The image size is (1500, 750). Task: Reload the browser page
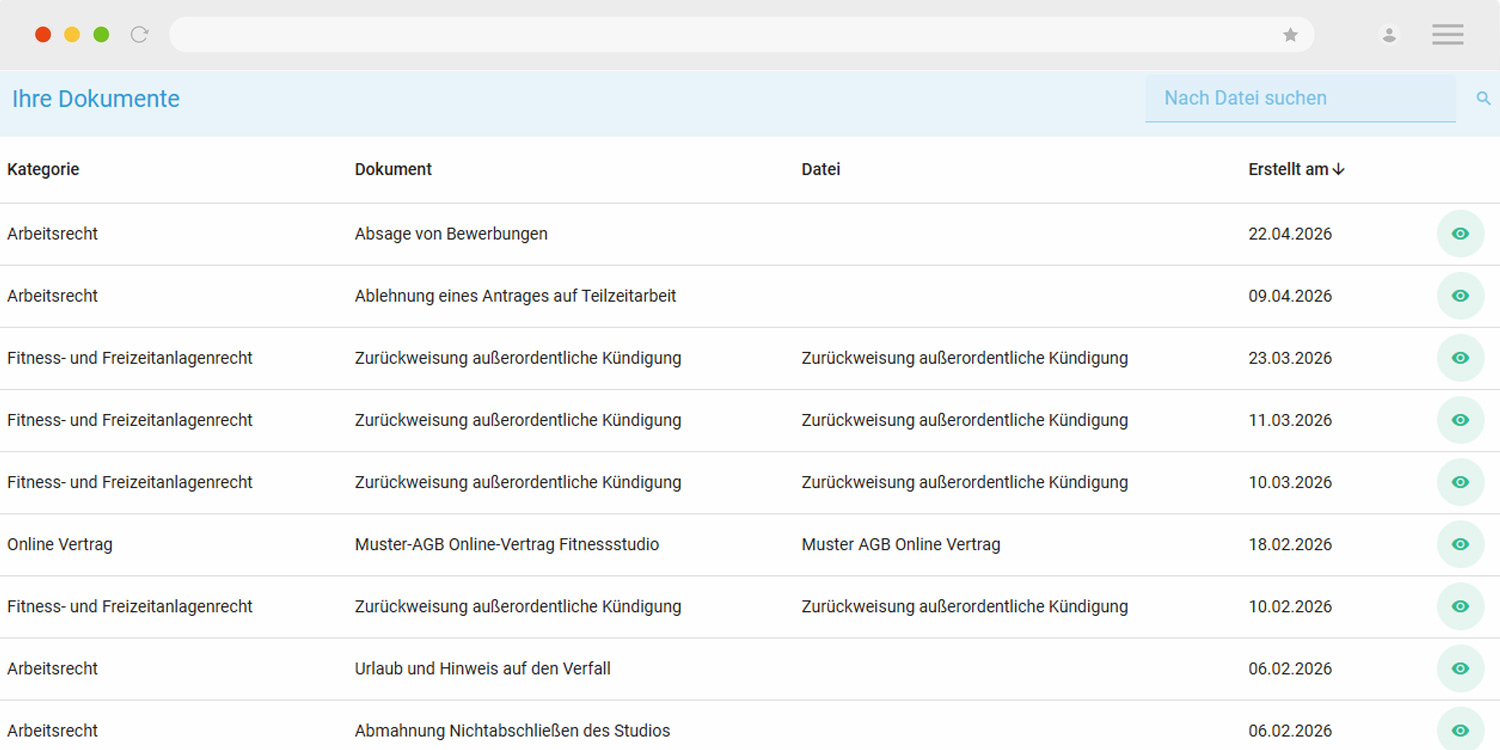click(x=140, y=35)
